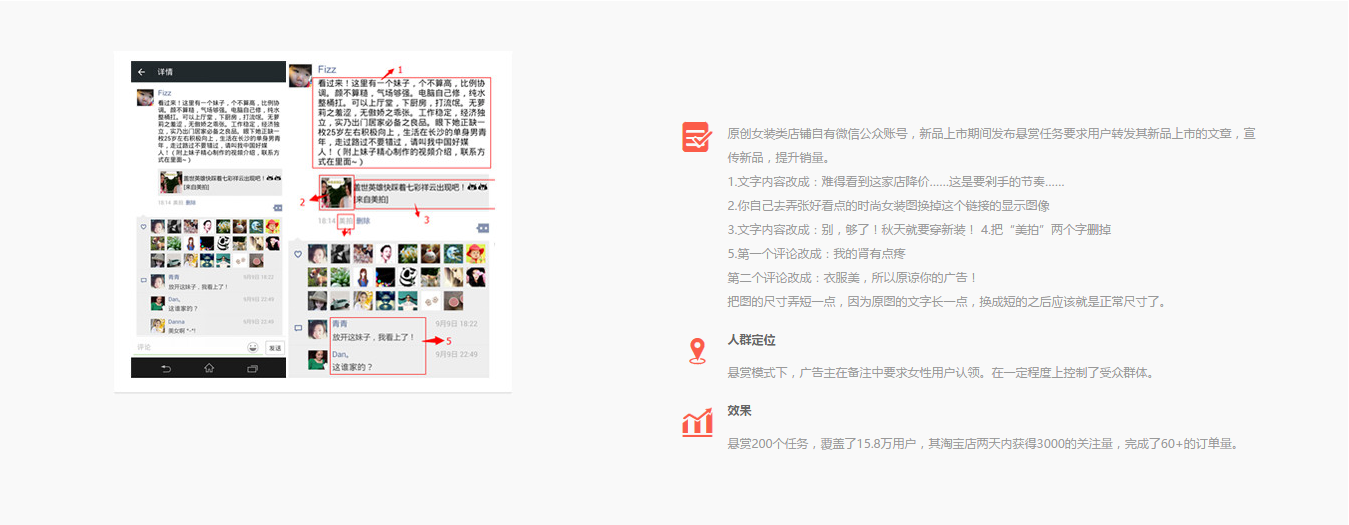
Task: Click the 人群定位 heading
Action: click(752, 341)
